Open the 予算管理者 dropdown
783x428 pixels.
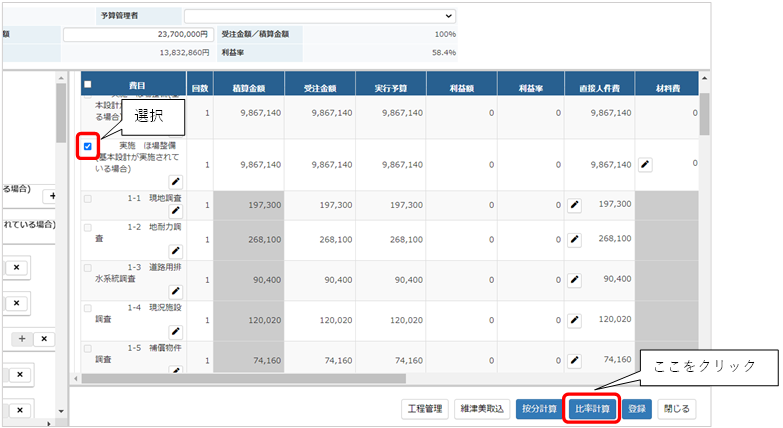pos(320,16)
